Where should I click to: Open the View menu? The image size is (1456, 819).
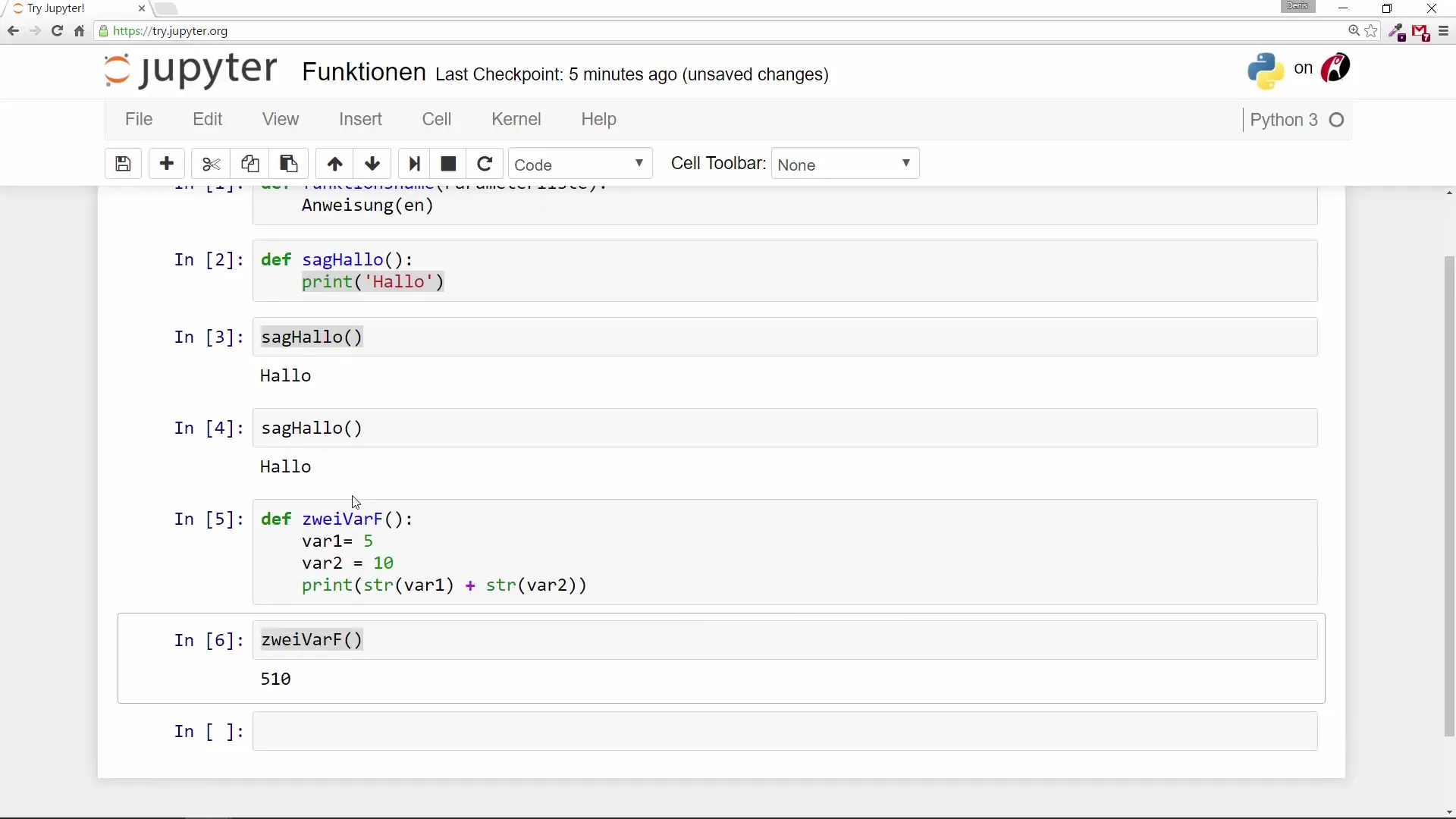pyautogui.click(x=281, y=119)
